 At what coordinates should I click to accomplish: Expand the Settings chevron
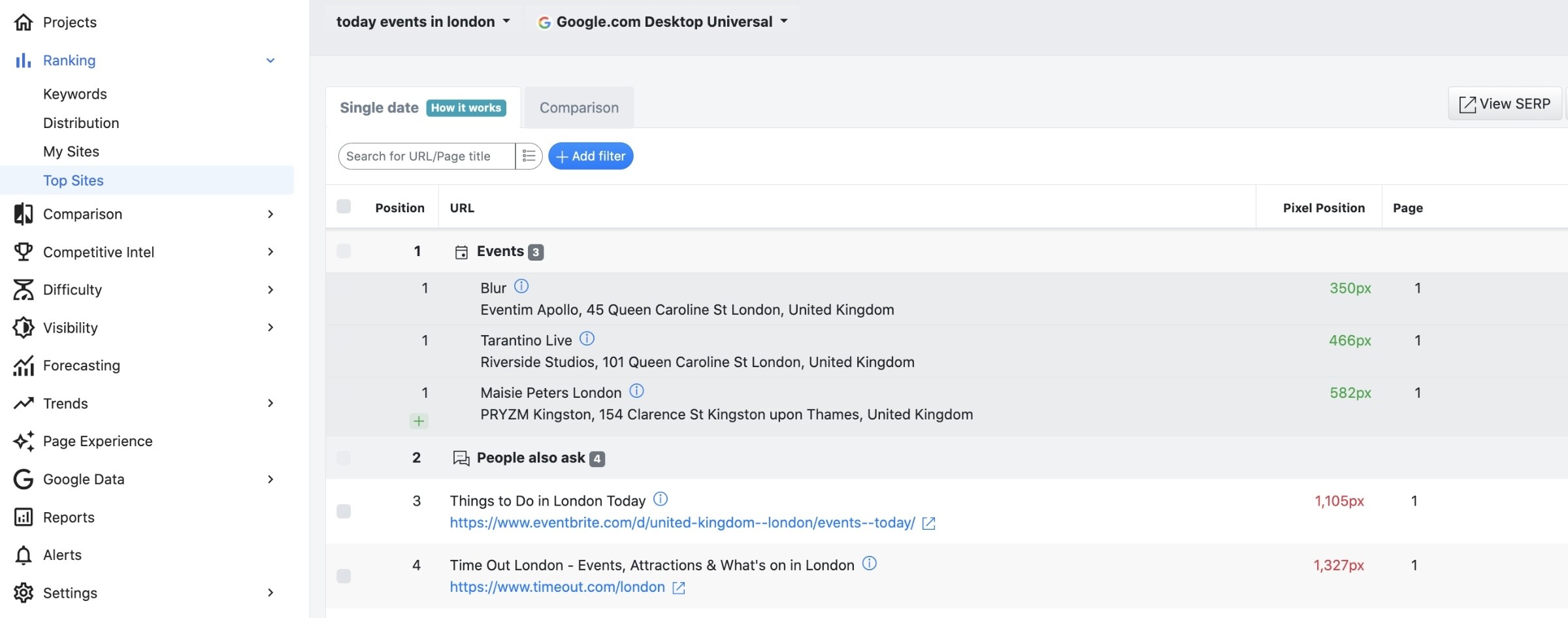click(270, 593)
